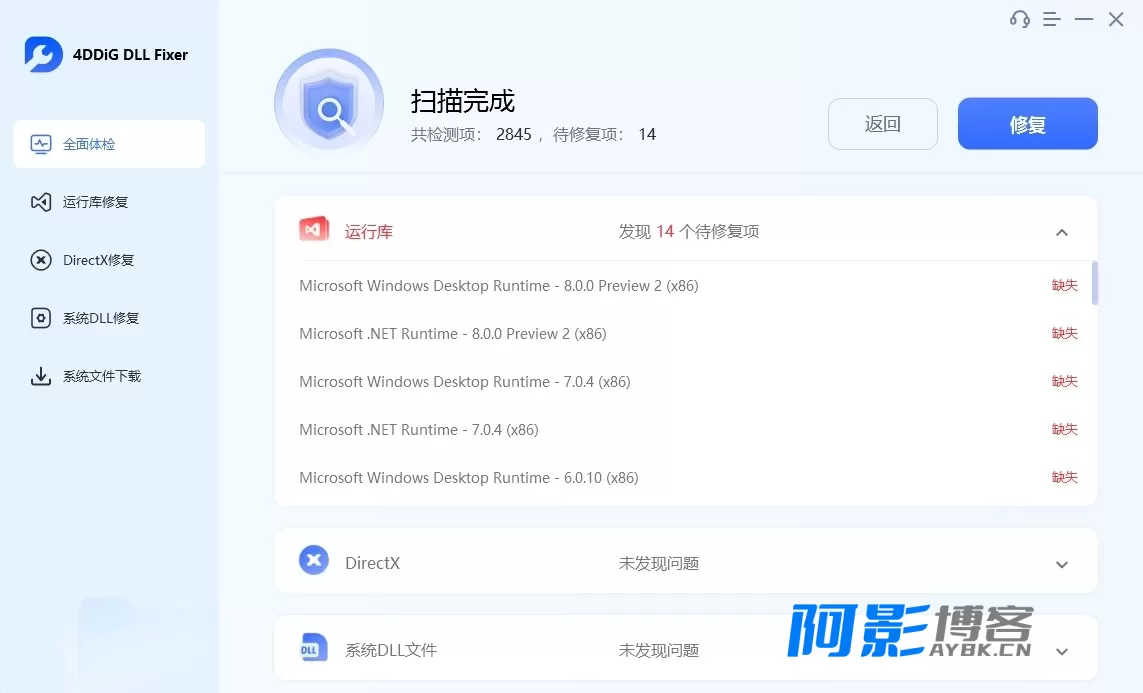Click the 运行库 section title
Screen dimensions: 1143x693
[x=369, y=232]
